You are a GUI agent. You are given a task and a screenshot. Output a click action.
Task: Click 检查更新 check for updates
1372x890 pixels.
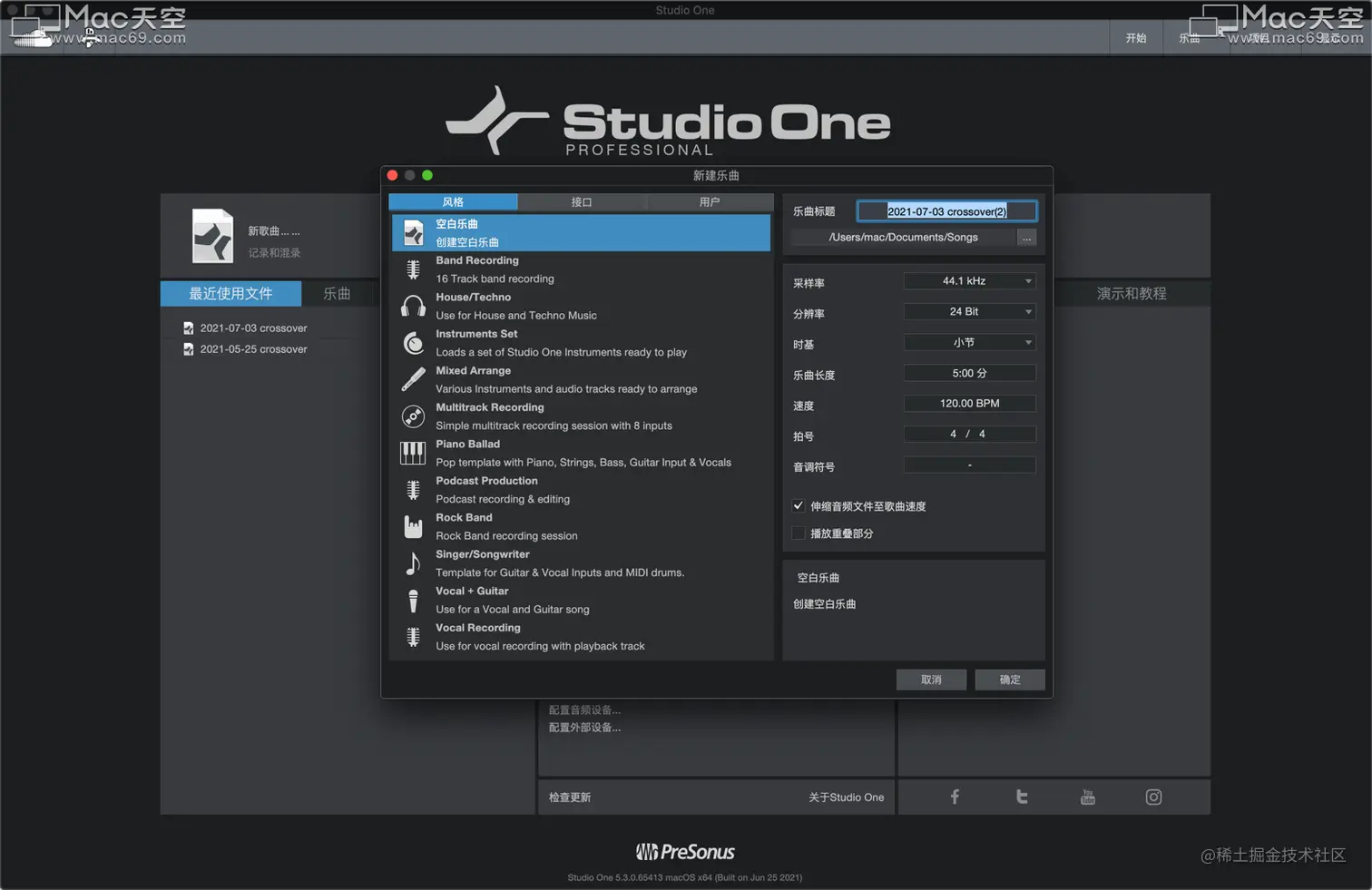570,797
